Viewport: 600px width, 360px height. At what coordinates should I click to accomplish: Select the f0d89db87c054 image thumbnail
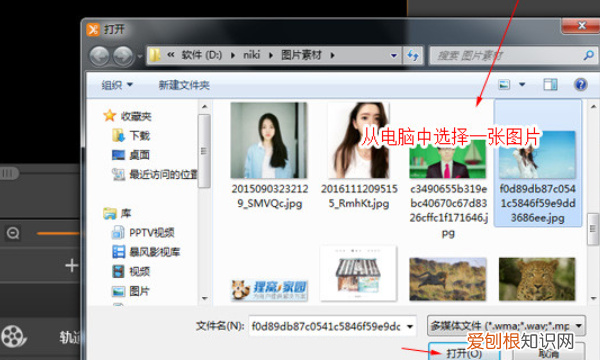tap(538, 155)
